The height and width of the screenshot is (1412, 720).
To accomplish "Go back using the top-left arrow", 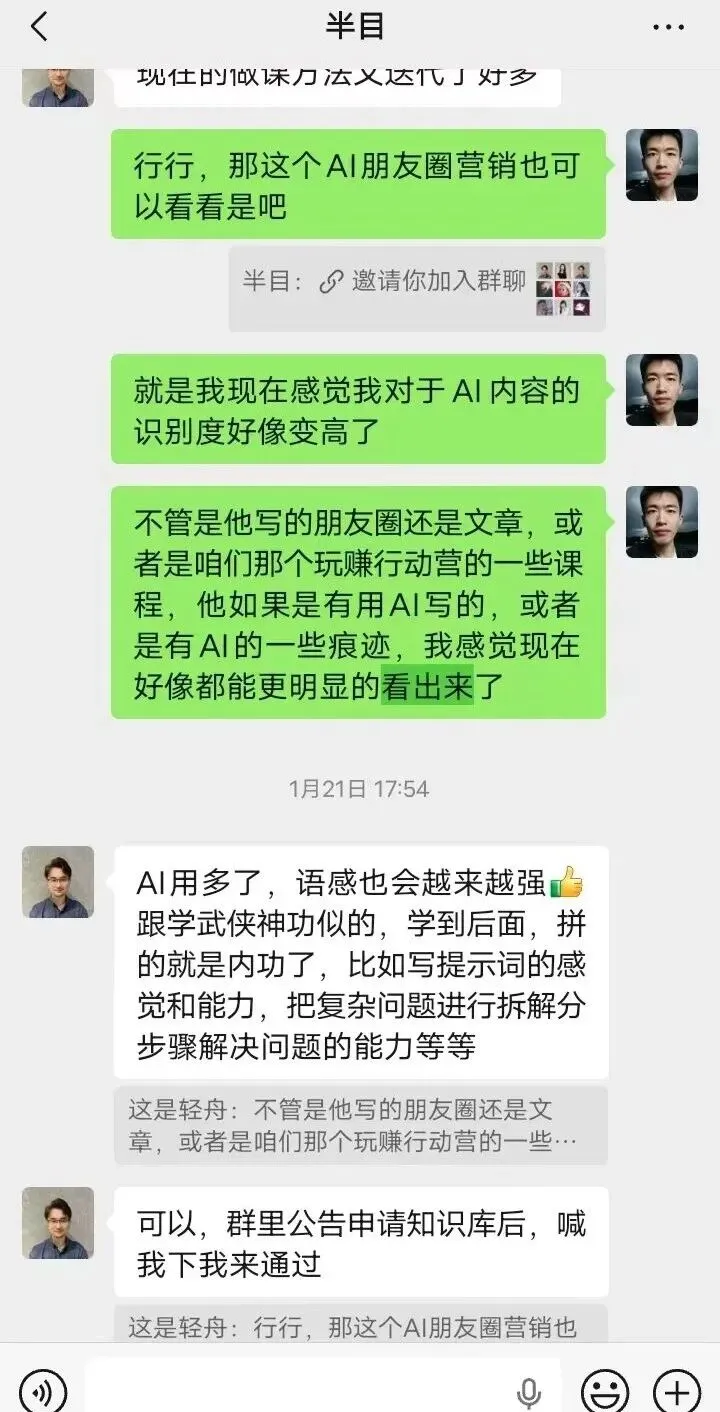I will point(39,27).
